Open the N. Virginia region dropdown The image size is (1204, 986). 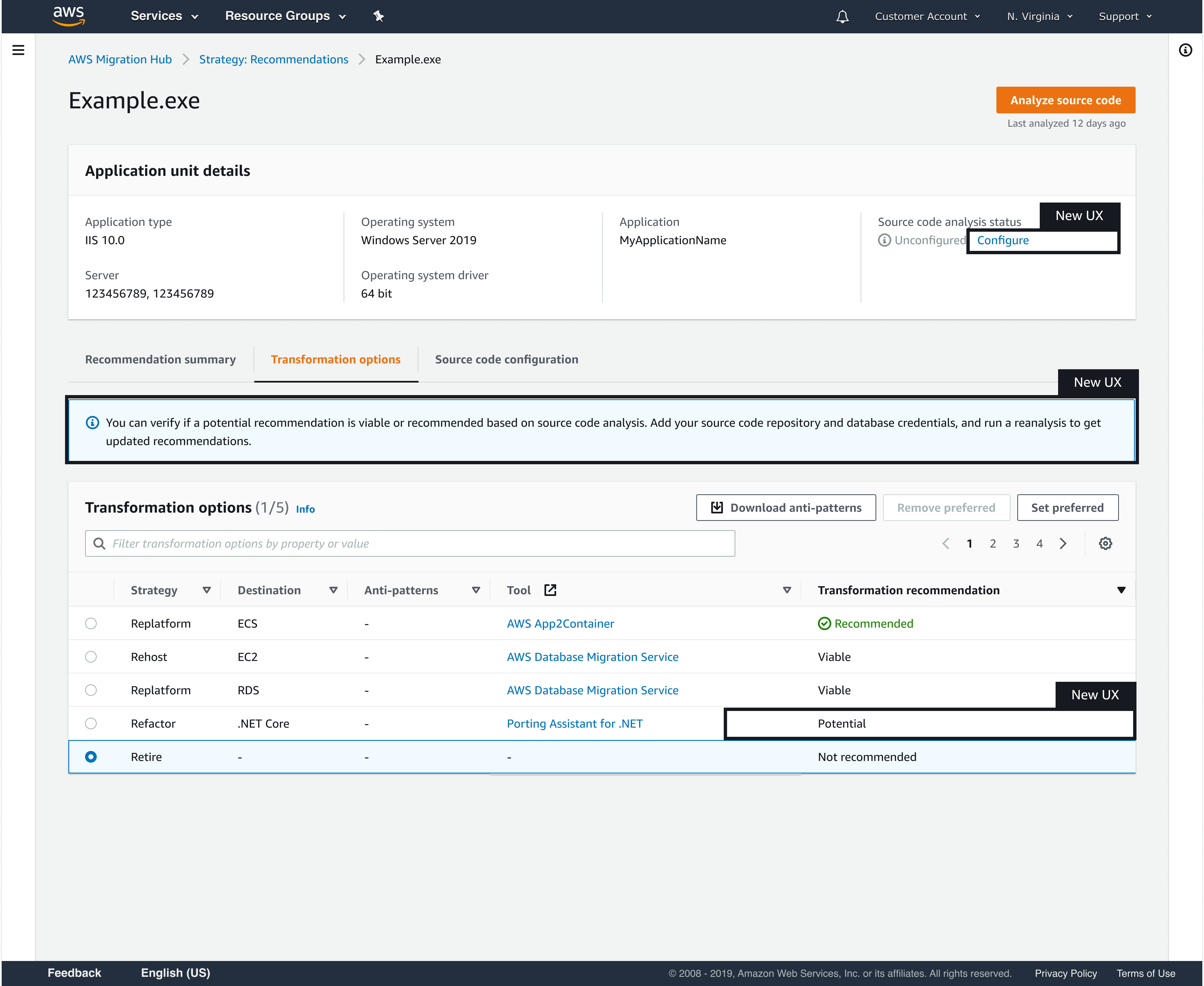click(1039, 16)
